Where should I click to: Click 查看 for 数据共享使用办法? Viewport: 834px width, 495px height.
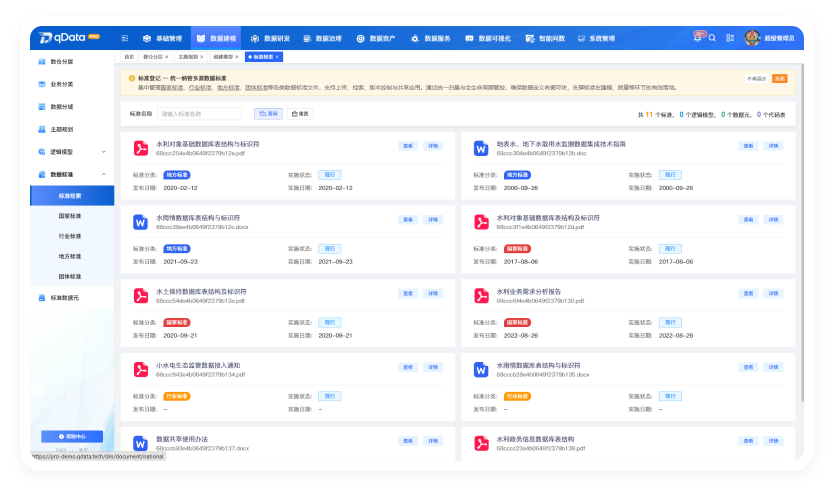tap(407, 441)
